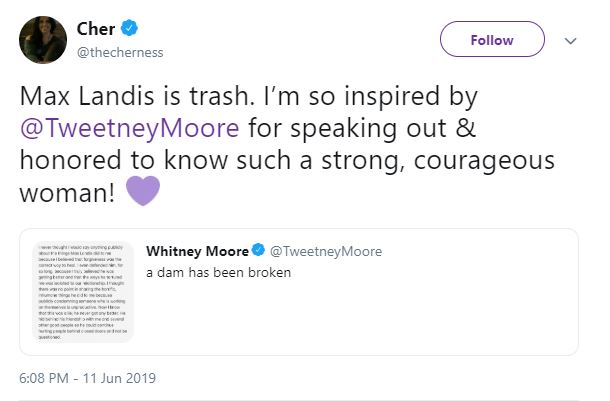Visit the @thecherness handle
The image size is (610, 401).
click(120, 51)
